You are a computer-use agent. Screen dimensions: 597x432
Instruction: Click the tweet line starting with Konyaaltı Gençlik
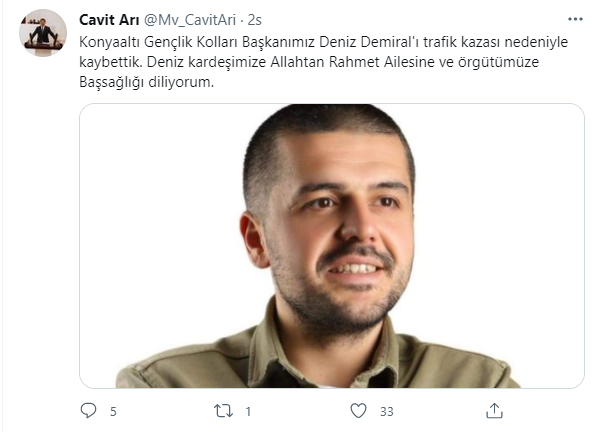pyautogui.click(x=323, y=42)
